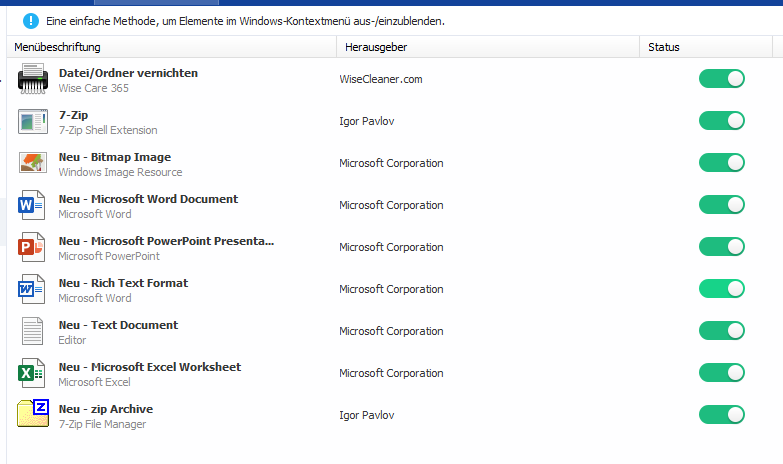Click the 'Microsoft Excel' subtitle
The image size is (783, 464).
[x=94, y=382]
